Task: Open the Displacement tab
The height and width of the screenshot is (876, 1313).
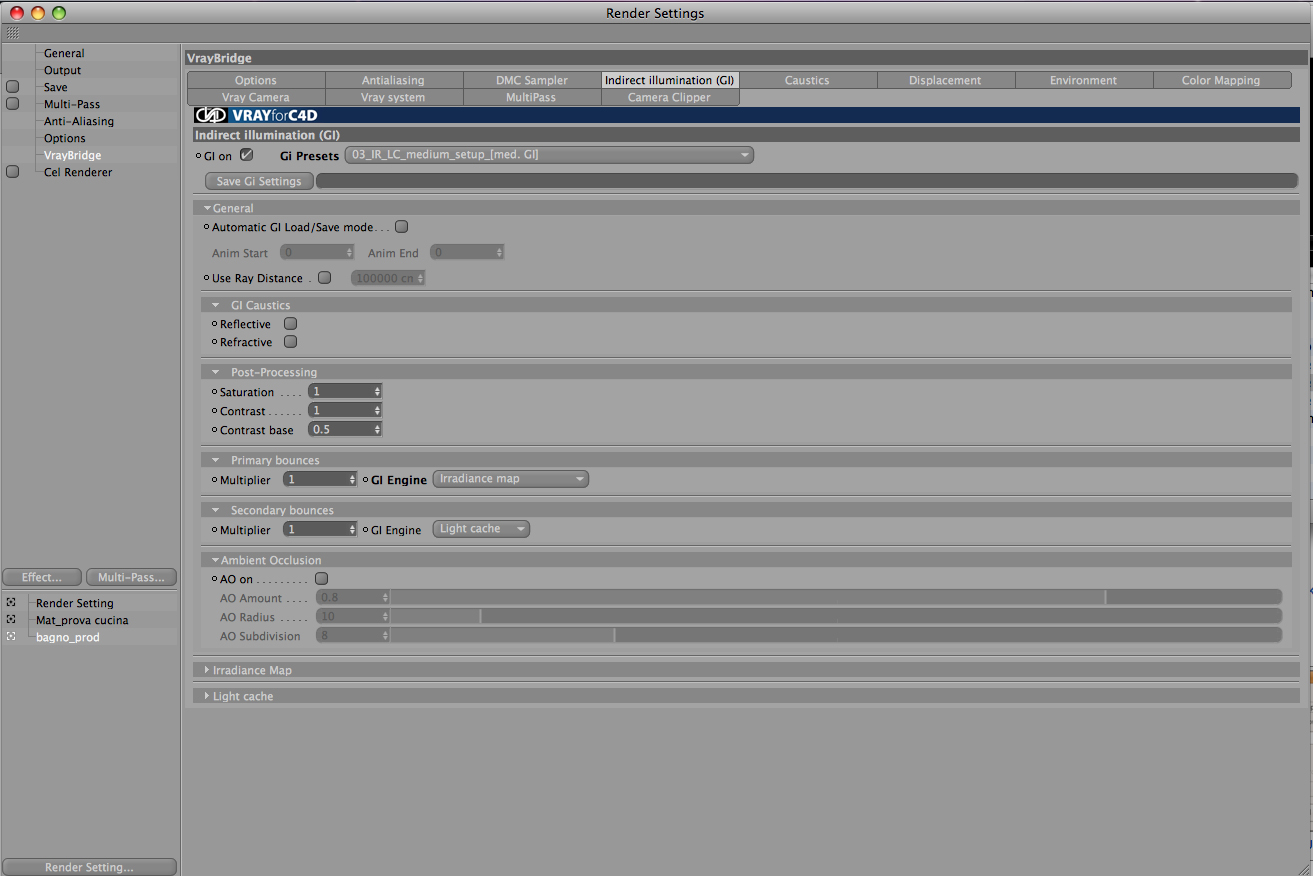Action: coord(946,80)
